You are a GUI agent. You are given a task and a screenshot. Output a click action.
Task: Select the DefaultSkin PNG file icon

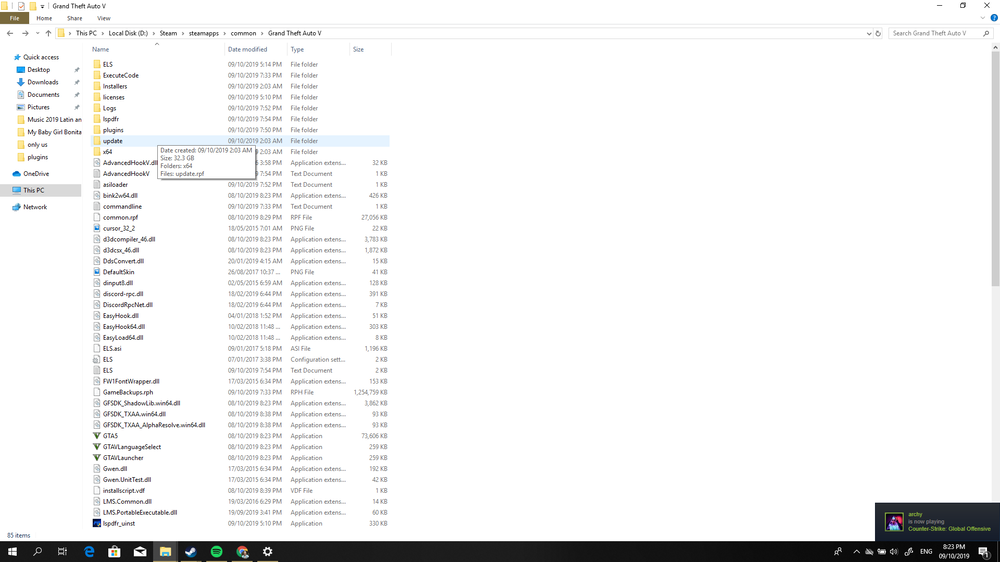pos(97,272)
